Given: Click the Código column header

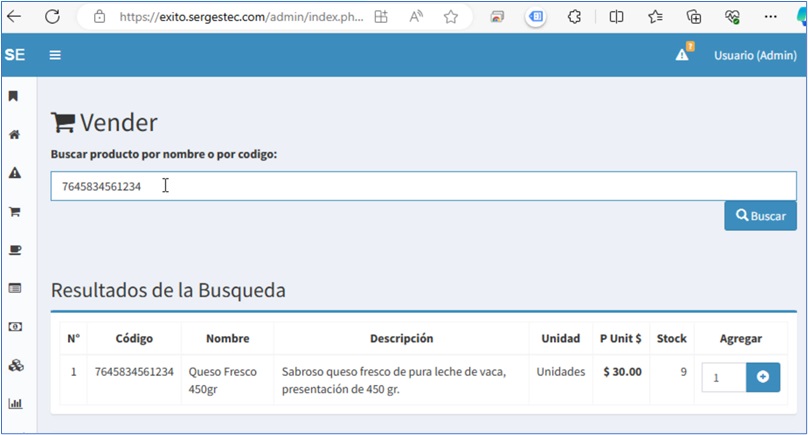Looking at the screenshot, I should [134, 339].
